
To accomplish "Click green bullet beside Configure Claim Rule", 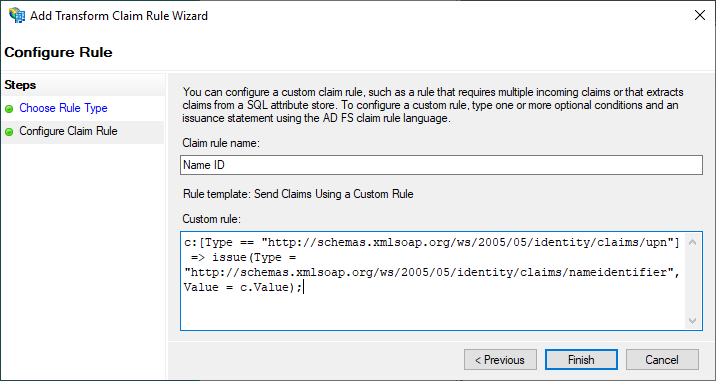I will click(x=9, y=132).
